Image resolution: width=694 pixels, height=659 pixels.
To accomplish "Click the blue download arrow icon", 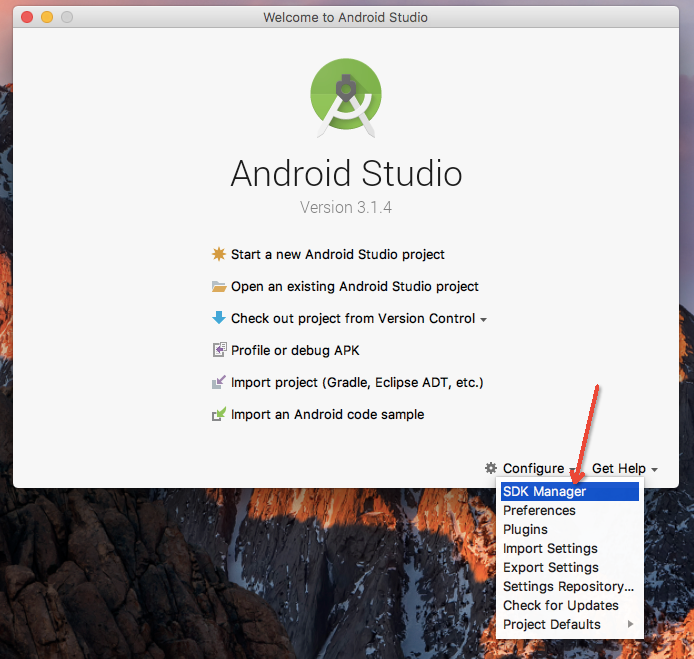I will (x=219, y=318).
